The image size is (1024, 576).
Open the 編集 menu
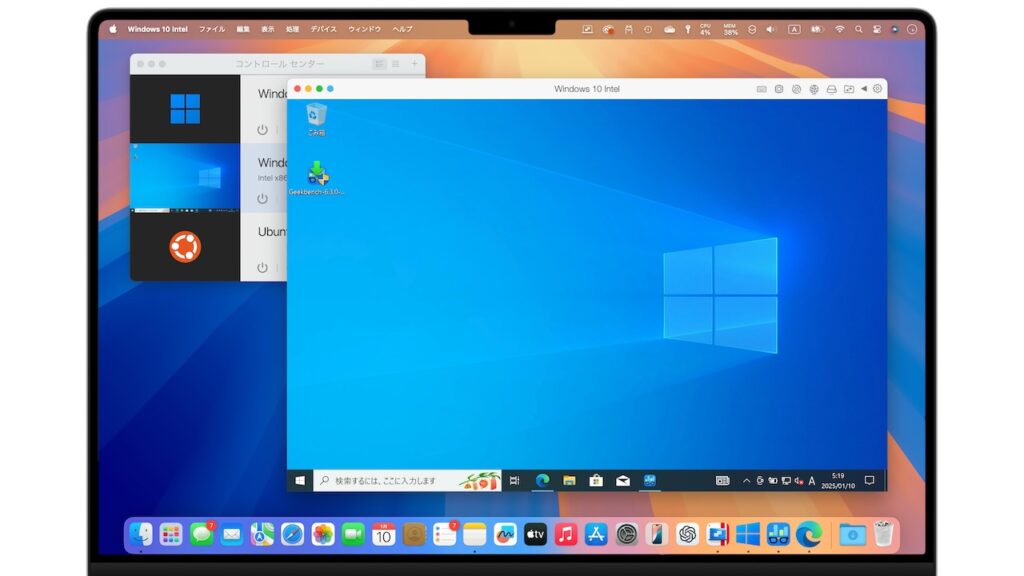point(243,29)
